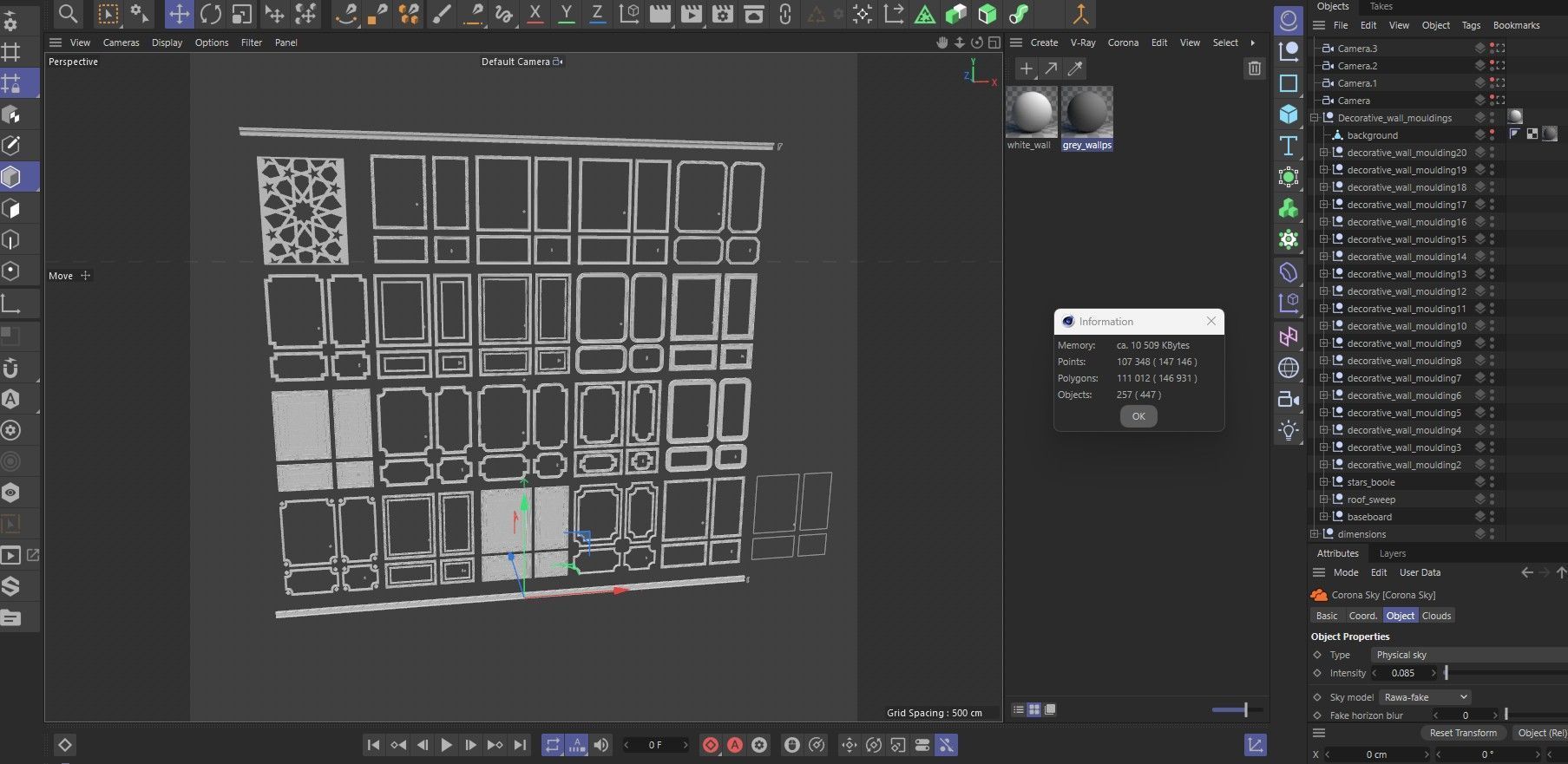
Task: Add a Text object with the T icon
Action: tap(1289, 146)
